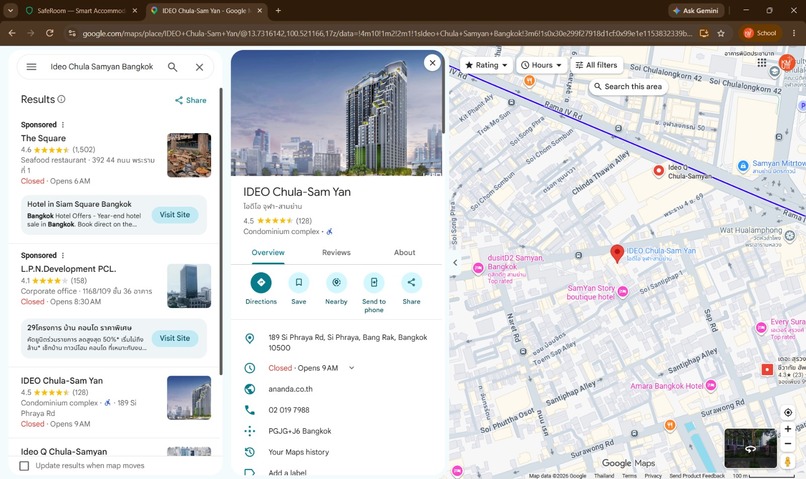The height and width of the screenshot is (479, 806).
Task: Close the SafeRoom browser tab
Action: [135, 10]
